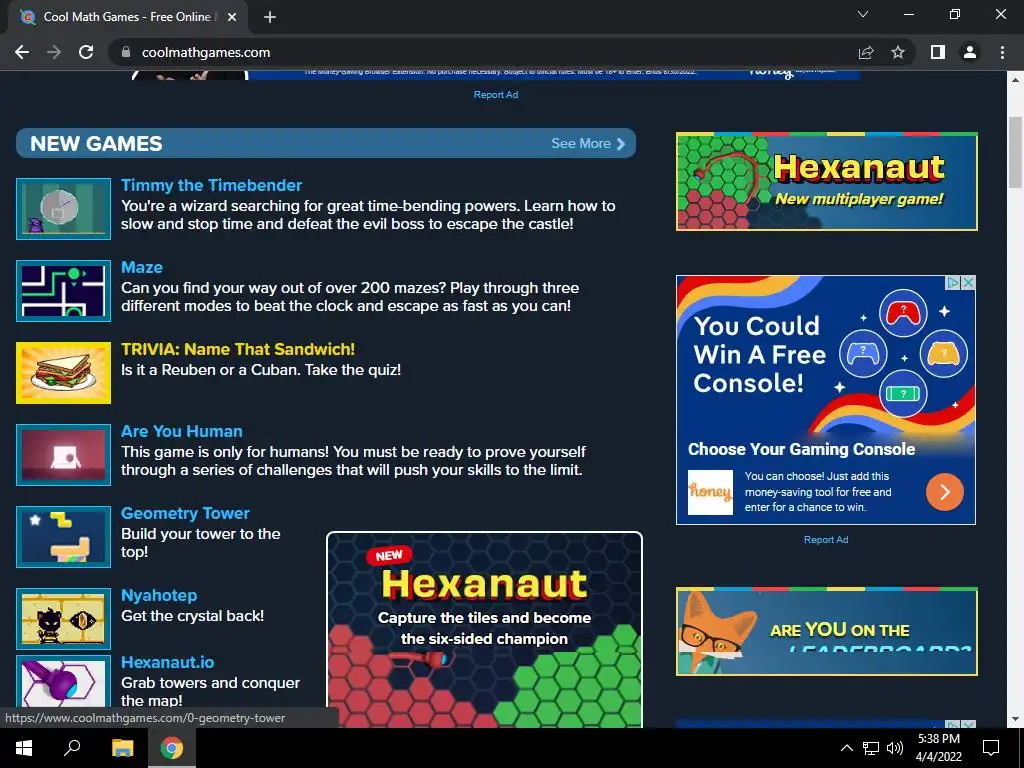Open the Windows notification center
Screen dimensions: 1024x768
(991, 748)
